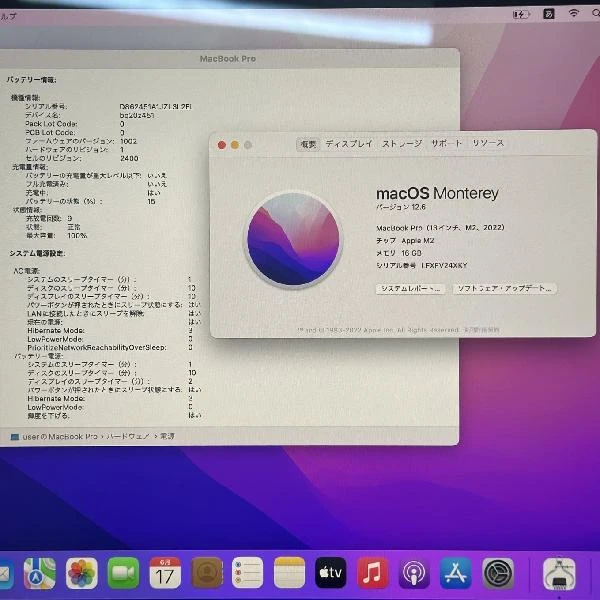Screen dimensions: 600x600
Task: Open Spotlight search in the menu bar
Action: [x=596, y=13]
